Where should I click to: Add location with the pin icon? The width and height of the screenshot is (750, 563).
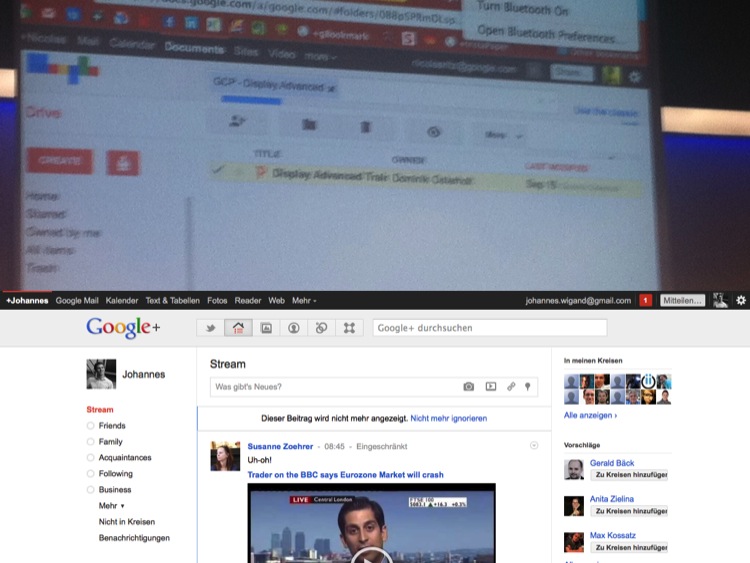[528, 386]
